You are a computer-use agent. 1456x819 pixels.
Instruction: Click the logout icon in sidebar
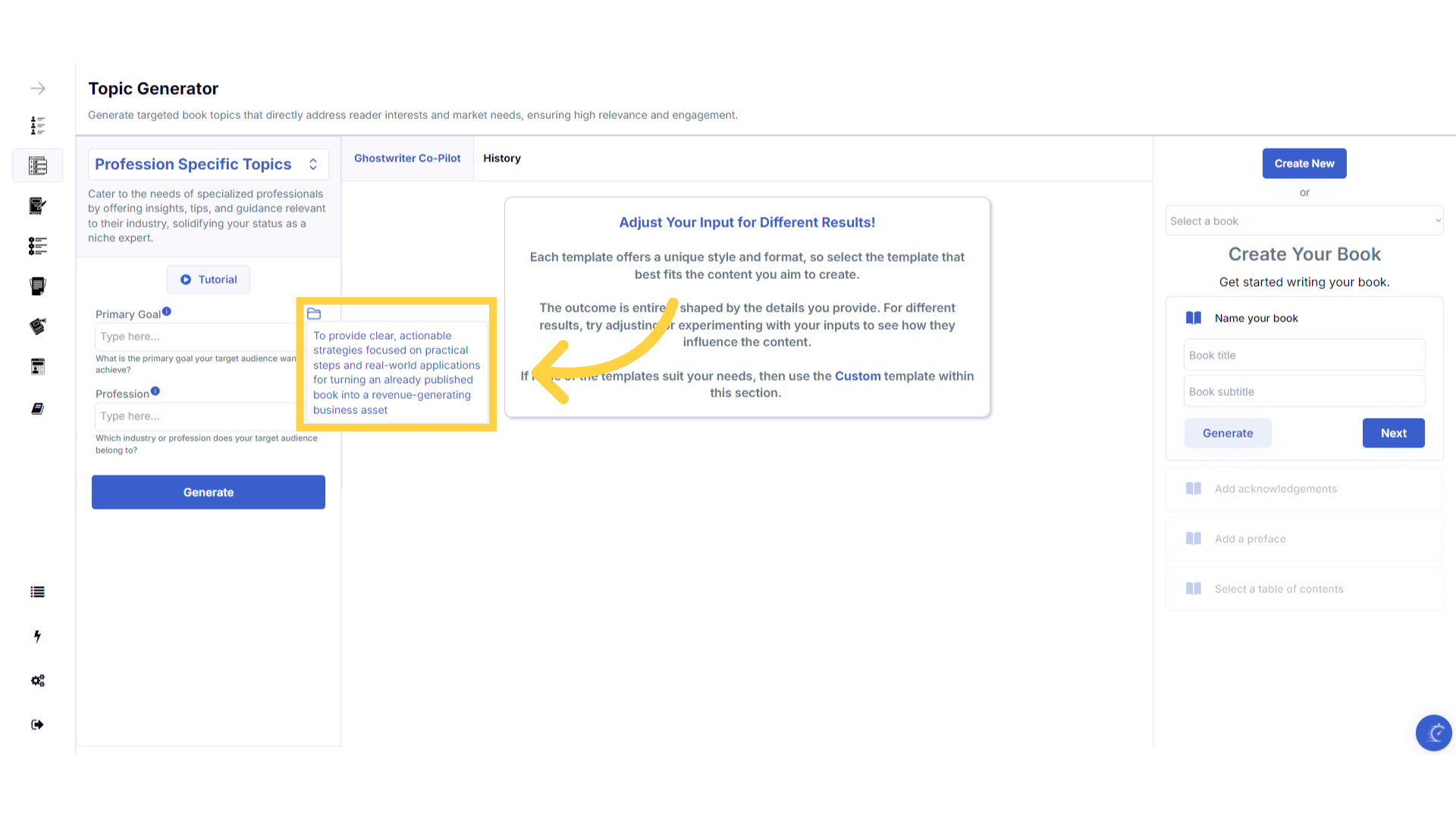pyautogui.click(x=37, y=725)
